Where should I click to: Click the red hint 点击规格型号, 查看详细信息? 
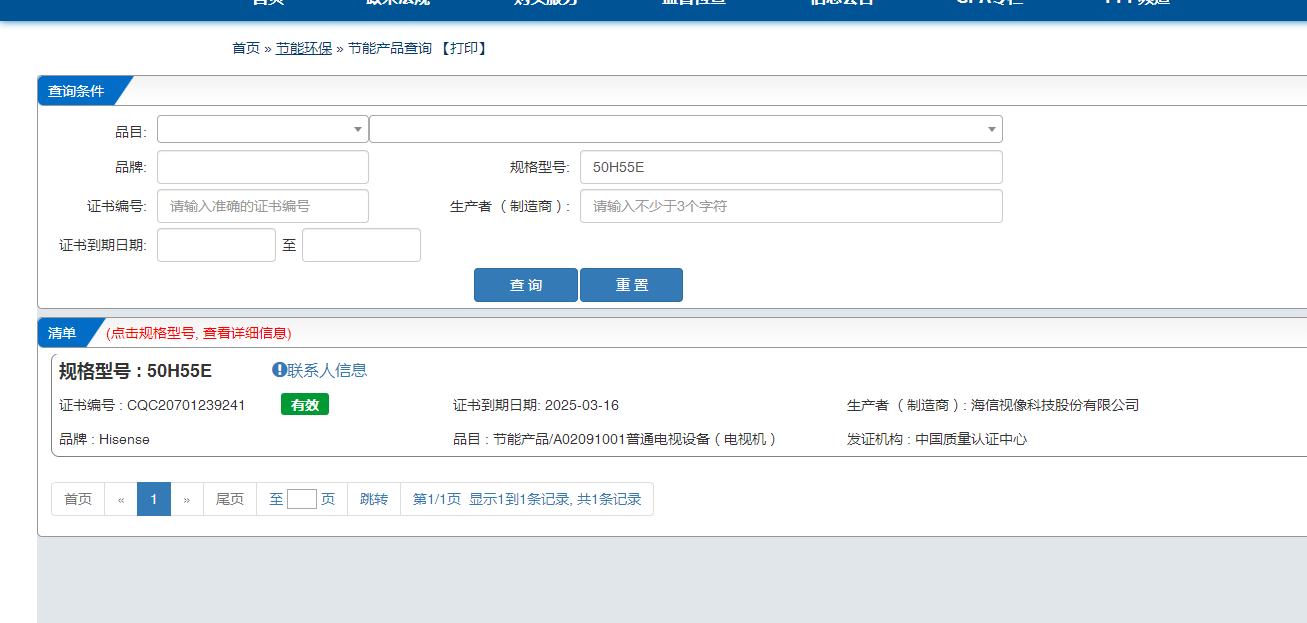coord(199,333)
